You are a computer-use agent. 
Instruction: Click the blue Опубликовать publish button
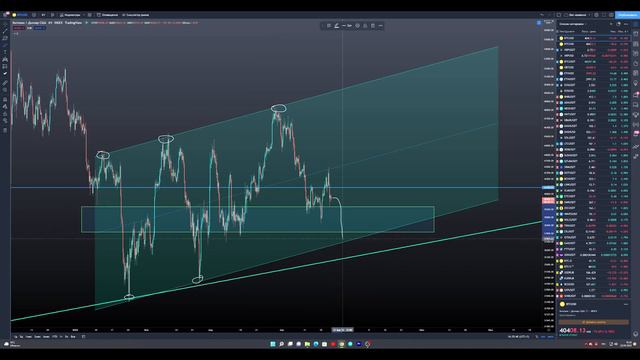point(627,15)
